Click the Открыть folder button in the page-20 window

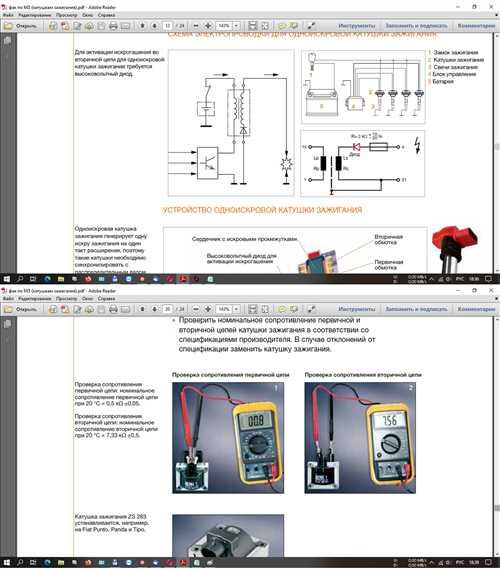20,309
